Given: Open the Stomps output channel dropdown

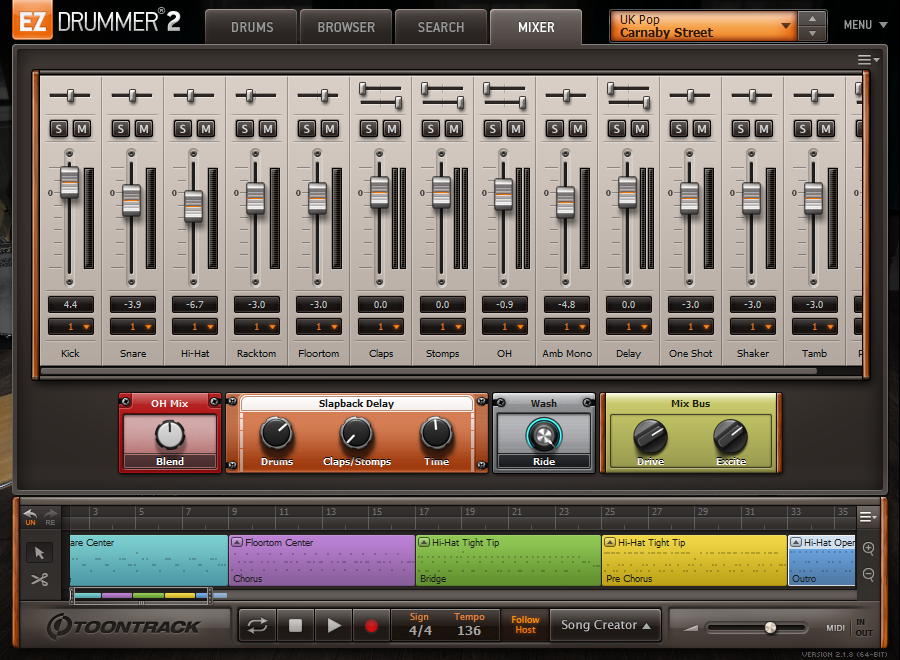Looking at the screenshot, I should tap(443, 327).
